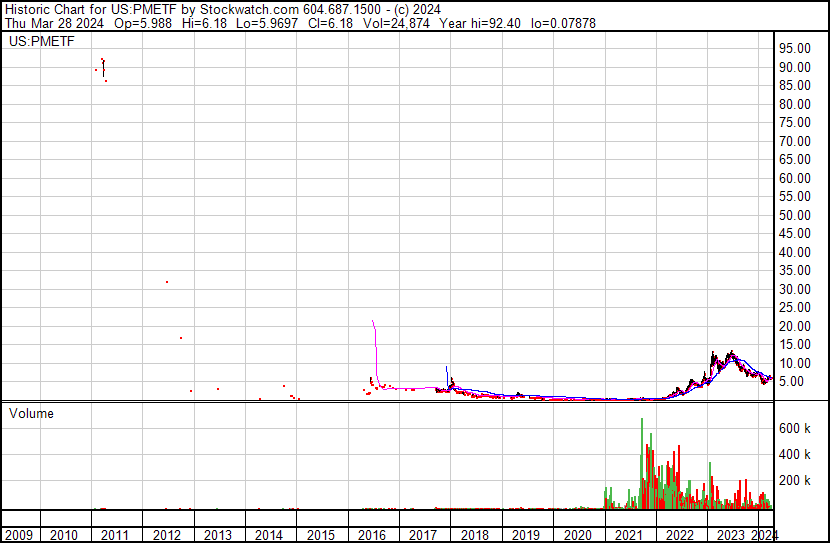Click the 2016 year label on the time axis
The image size is (830, 543).
(x=372, y=535)
